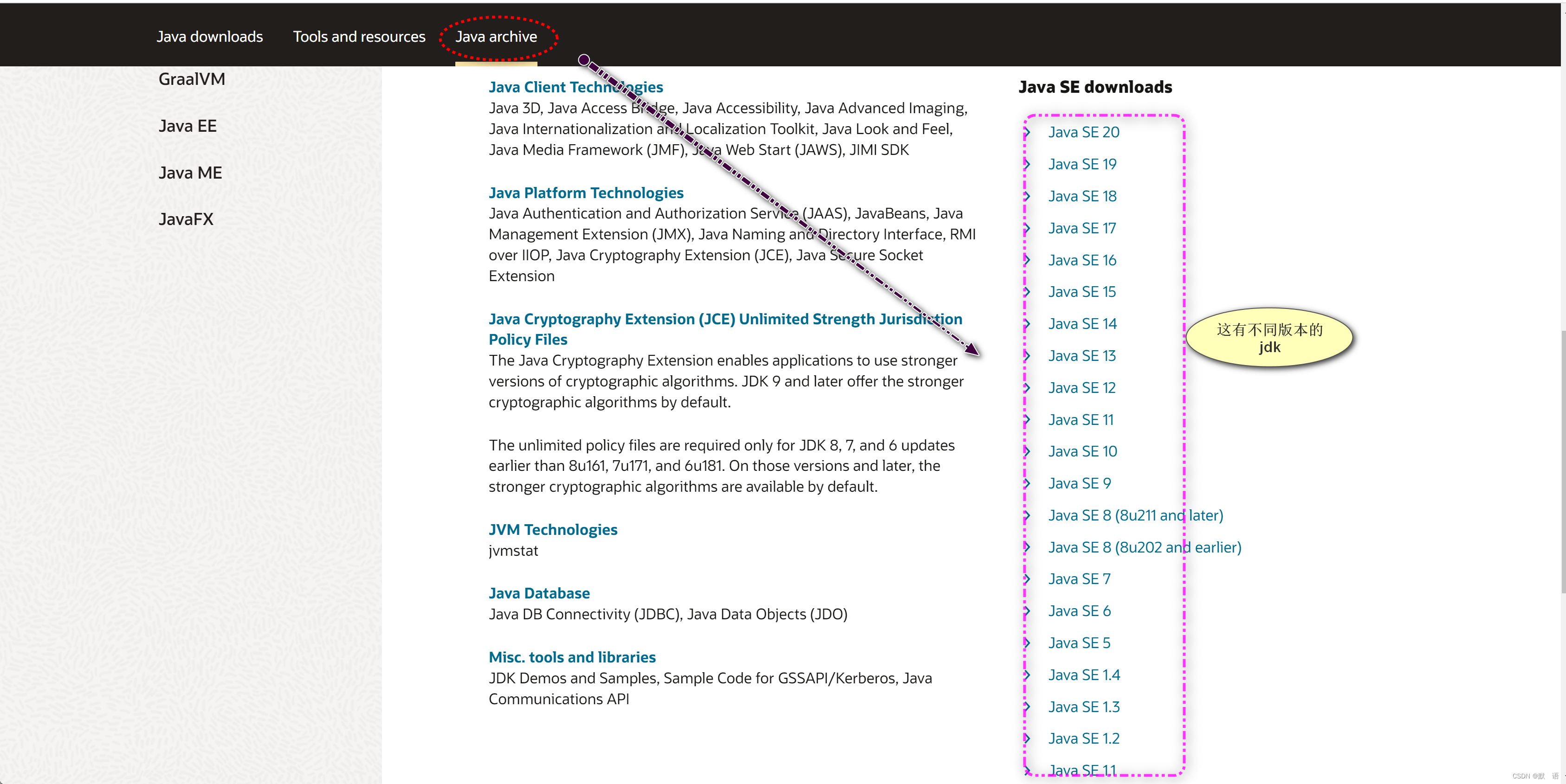Click chevron icon beside Java SE 7
1566x784 pixels.
tap(1028, 579)
